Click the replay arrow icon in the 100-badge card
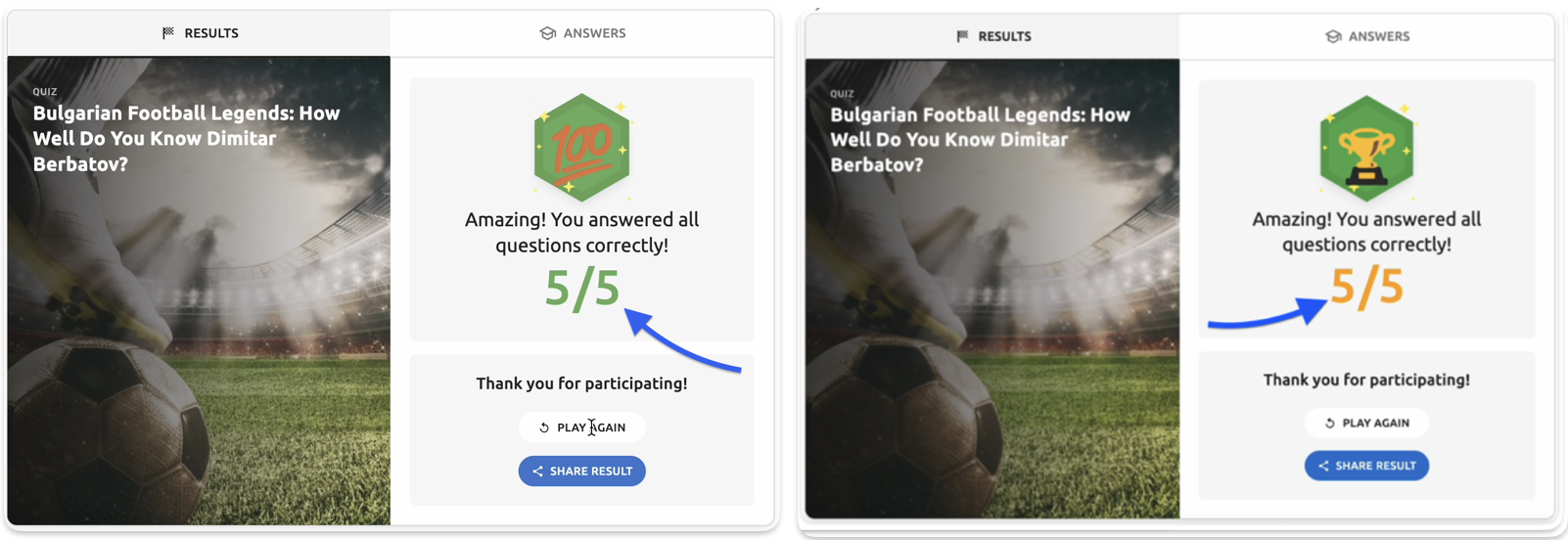This screenshot has height=540, width=1568. 544,427
